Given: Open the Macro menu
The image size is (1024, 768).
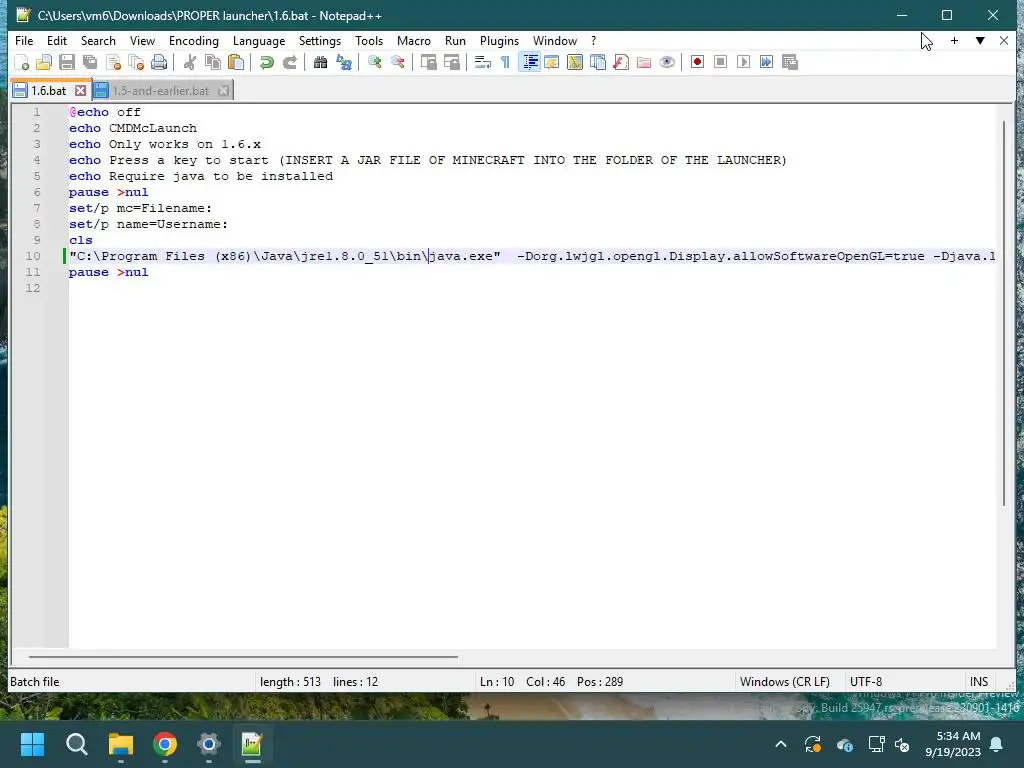Looking at the screenshot, I should [x=413, y=40].
